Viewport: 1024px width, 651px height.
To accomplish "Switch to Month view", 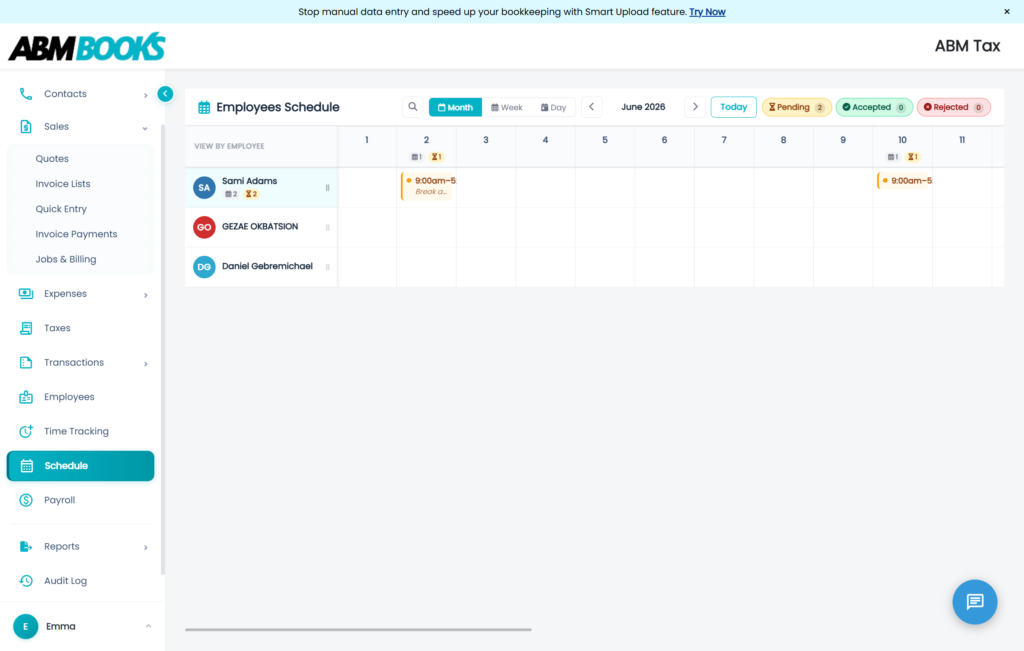I will pyautogui.click(x=455, y=107).
